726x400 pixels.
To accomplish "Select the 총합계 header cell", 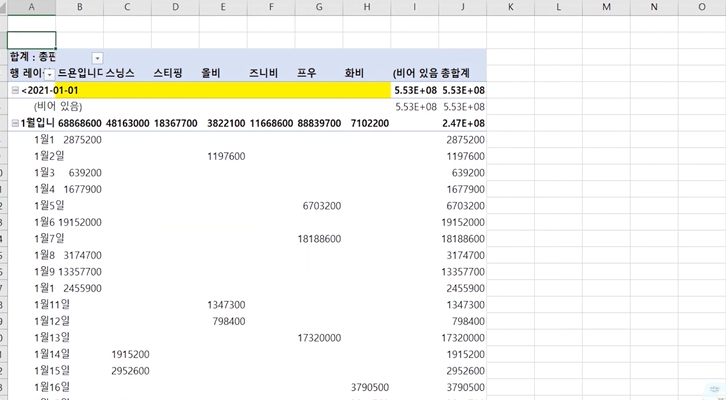I will 463,74.
